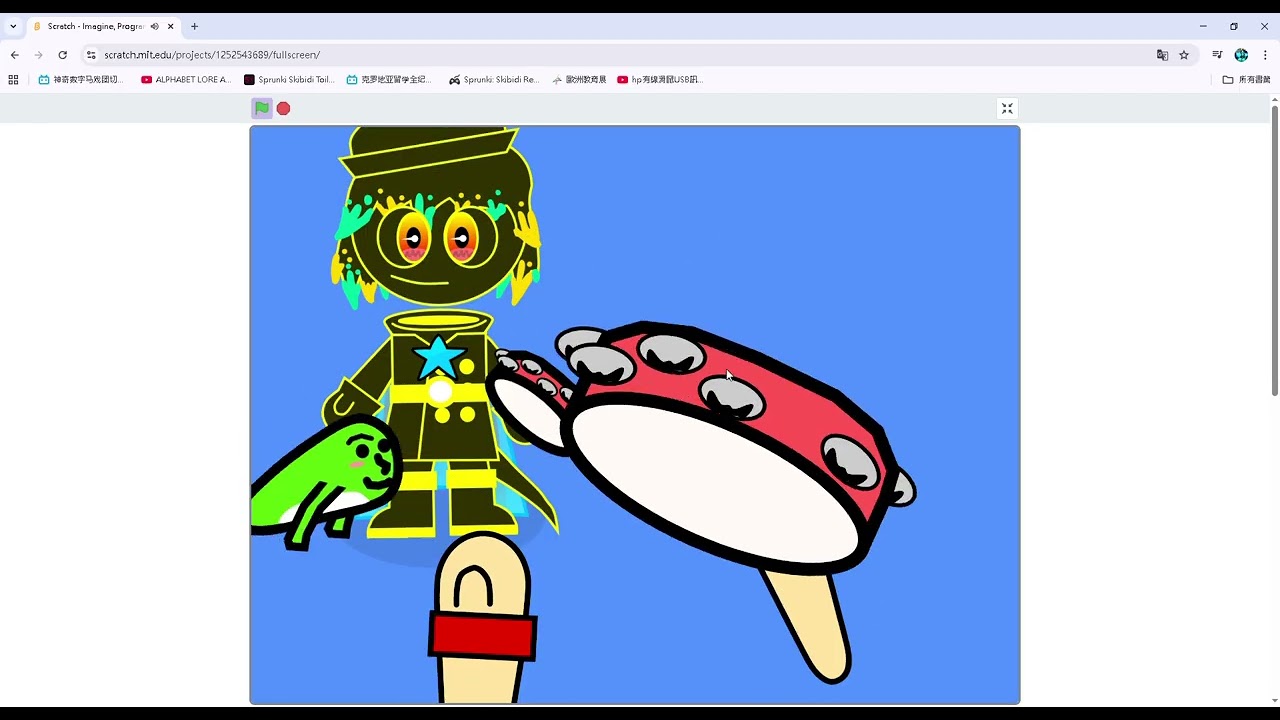Click the green frog sprite on stage

coord(325,480)
